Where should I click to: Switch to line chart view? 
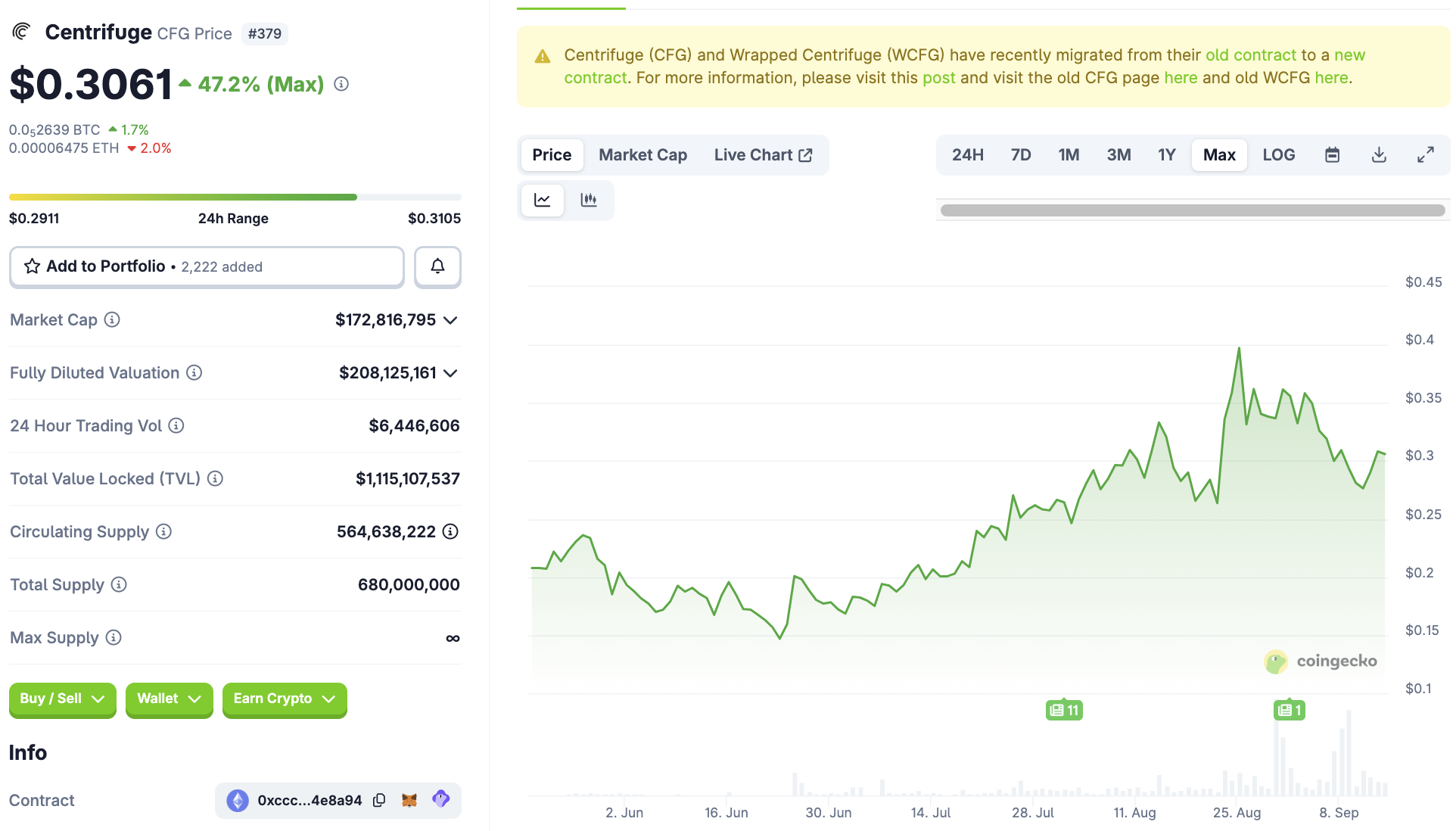pyautogui.click(x=543, y=200)
